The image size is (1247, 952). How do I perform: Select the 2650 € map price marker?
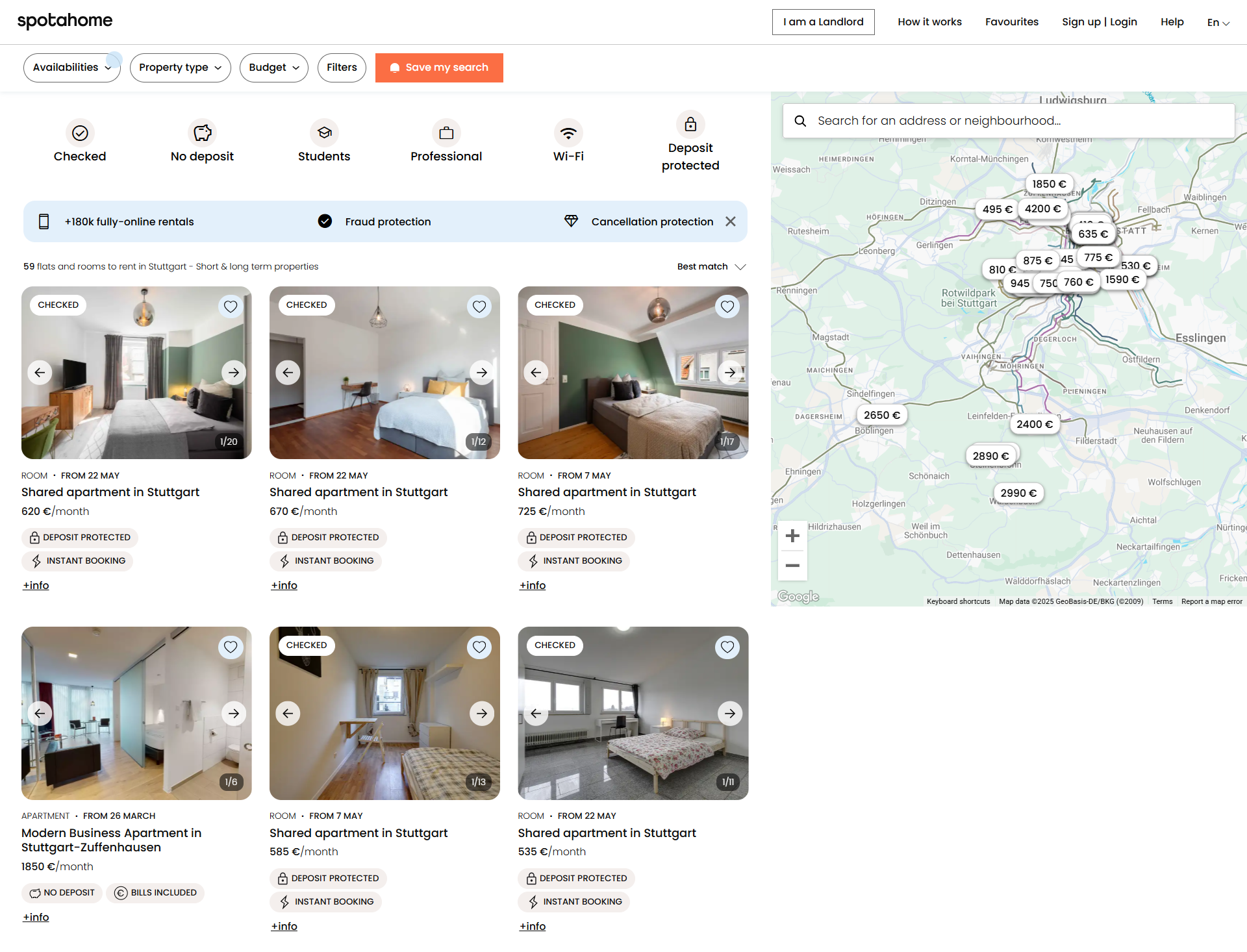[x=881, y=415]
